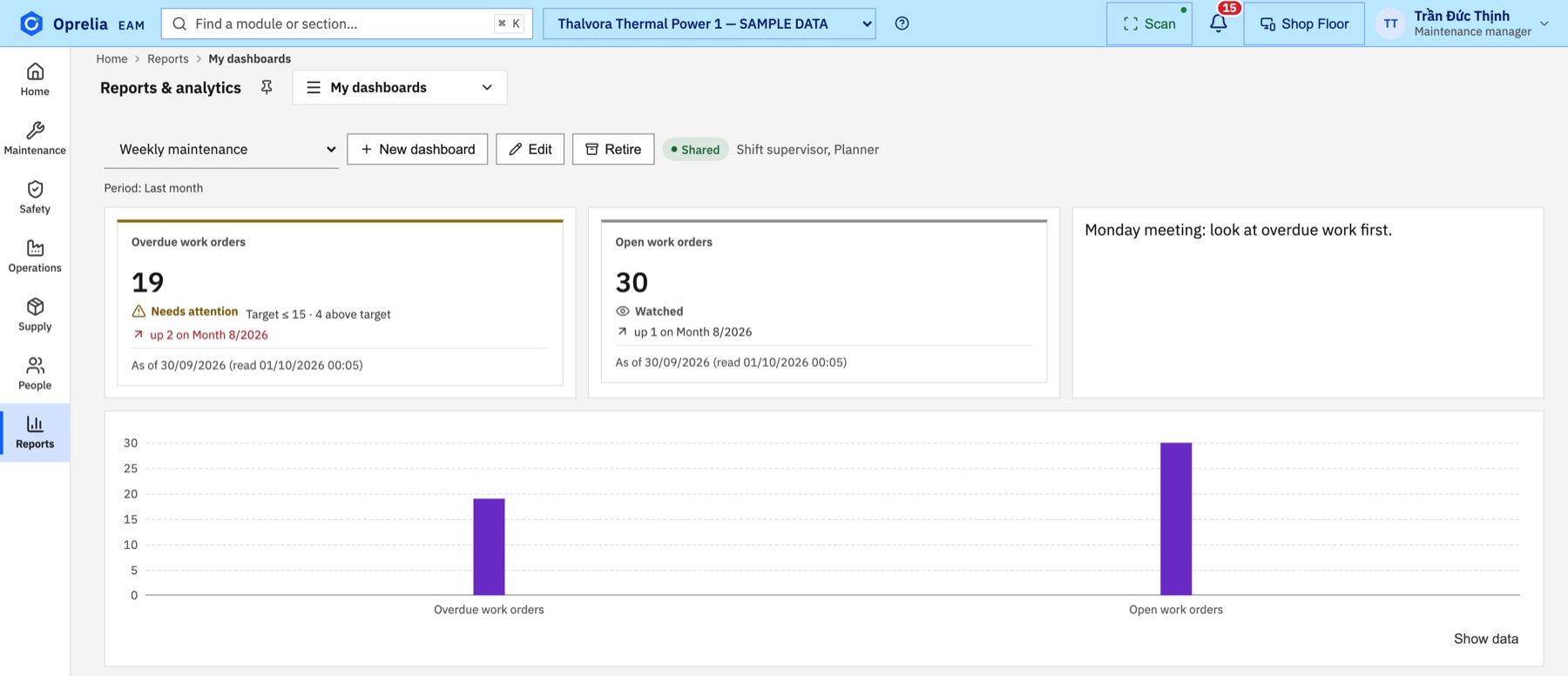The width and height of the screenshot is (1568, 676).
Task: Create a New dashboard
Action: 417,149
